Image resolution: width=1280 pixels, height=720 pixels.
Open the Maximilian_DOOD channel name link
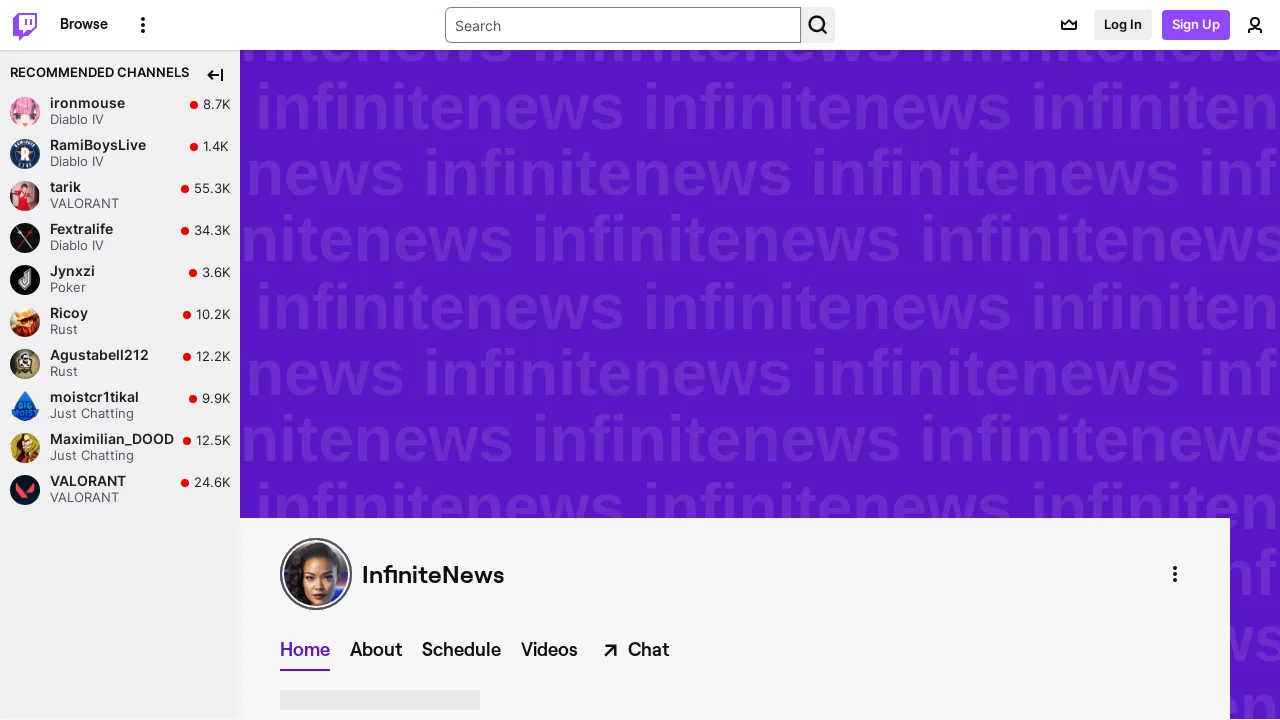click(x=112, y=439)
